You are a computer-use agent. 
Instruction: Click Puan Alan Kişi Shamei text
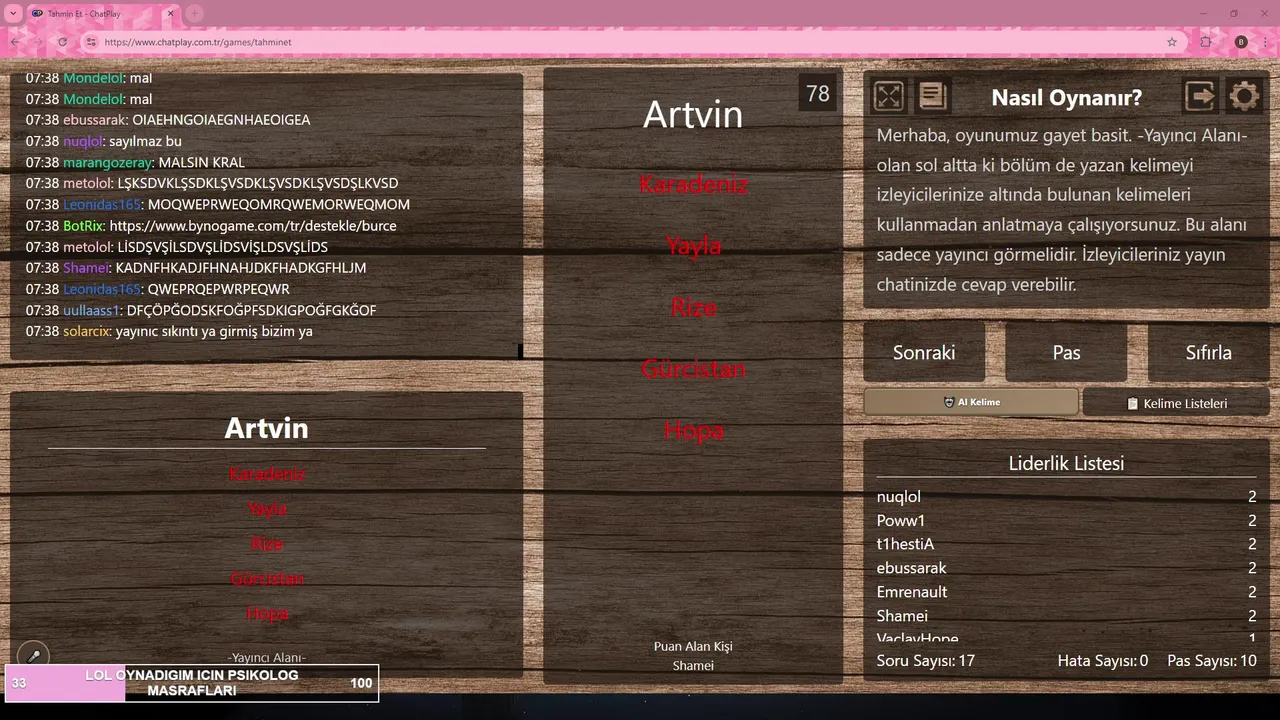pos(693,656)
